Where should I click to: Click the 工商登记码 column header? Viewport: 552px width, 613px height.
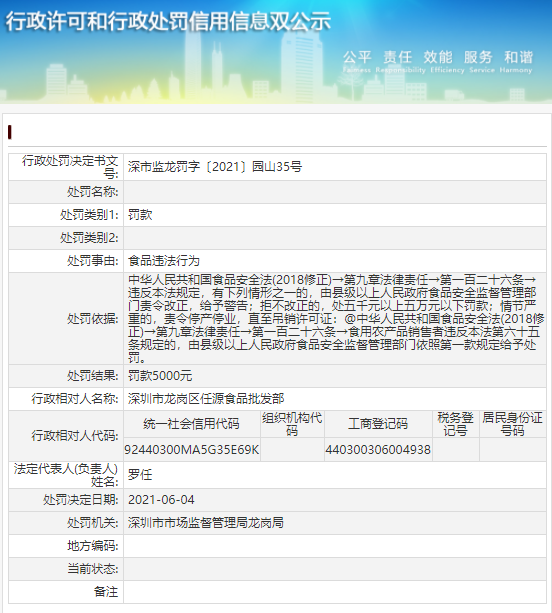(x=378, y=424)
